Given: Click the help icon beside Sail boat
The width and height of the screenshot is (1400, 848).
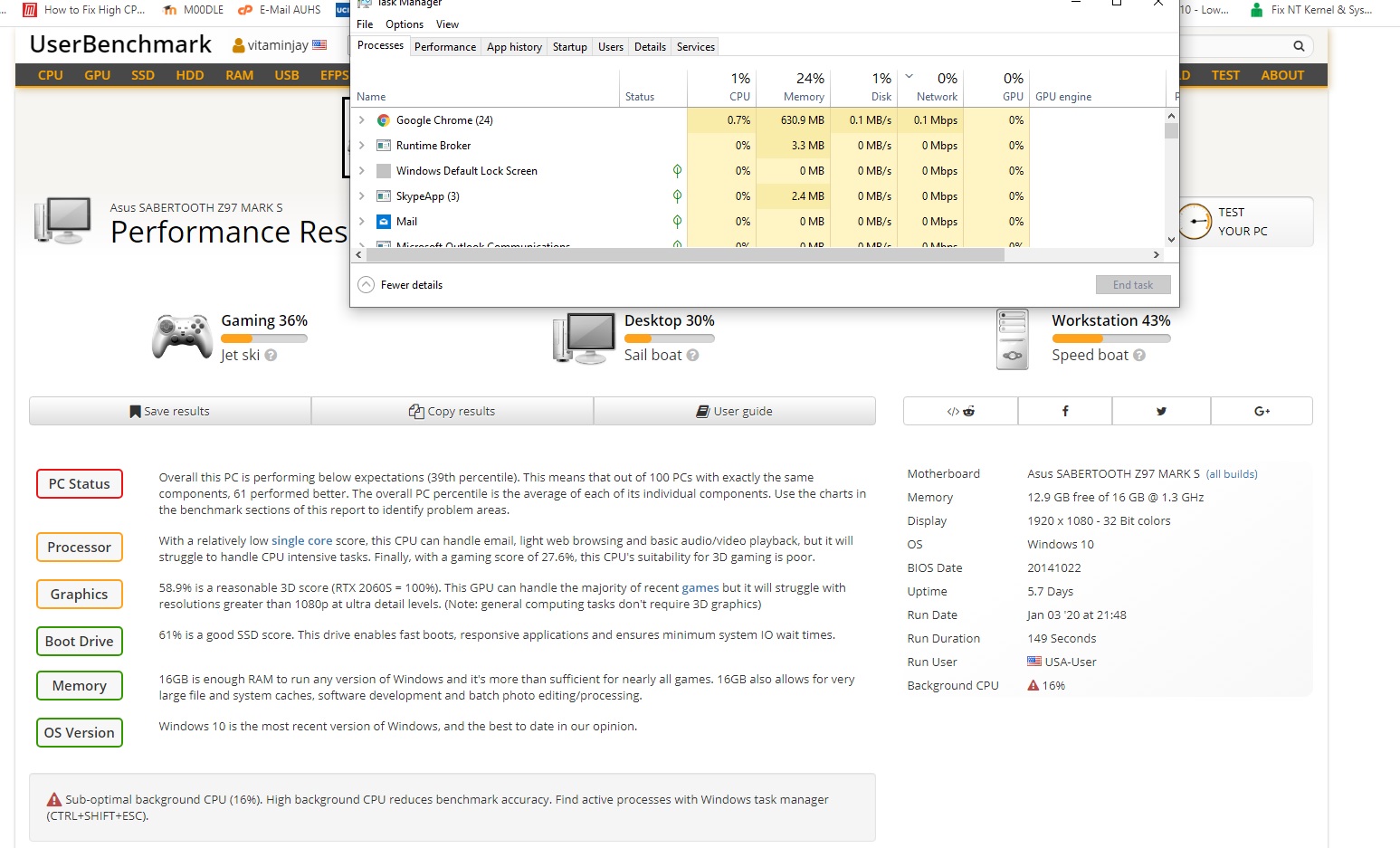Looking at the screenshot, I should 692,356.
